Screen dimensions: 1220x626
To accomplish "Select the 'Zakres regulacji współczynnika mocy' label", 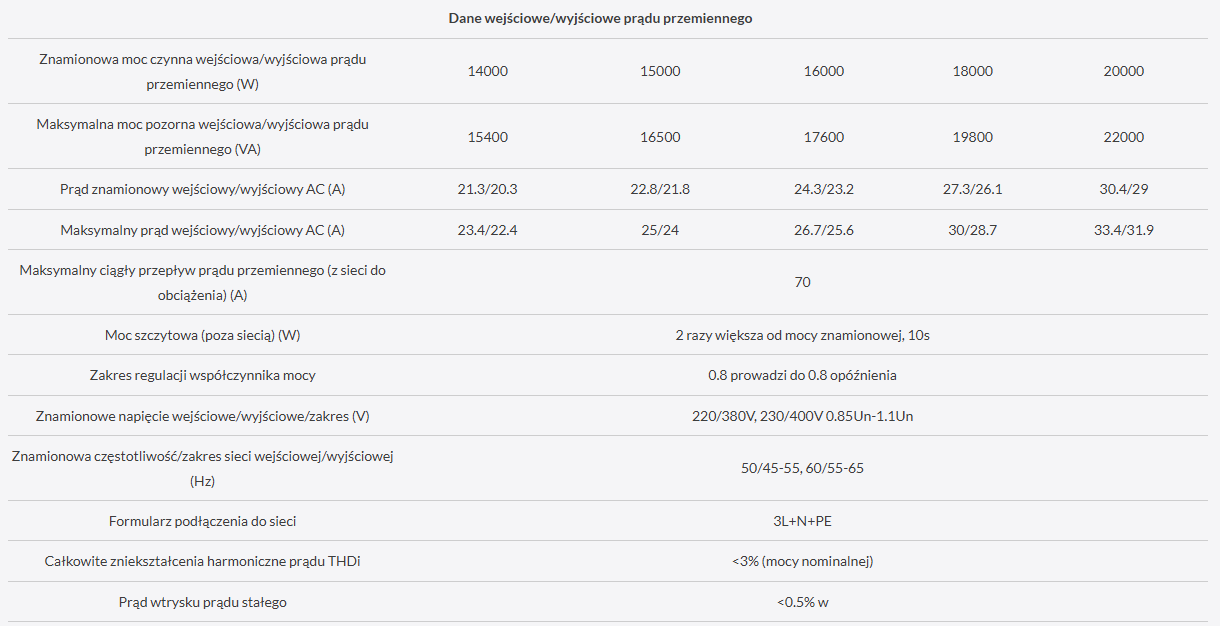I will [x=202, y=375].
